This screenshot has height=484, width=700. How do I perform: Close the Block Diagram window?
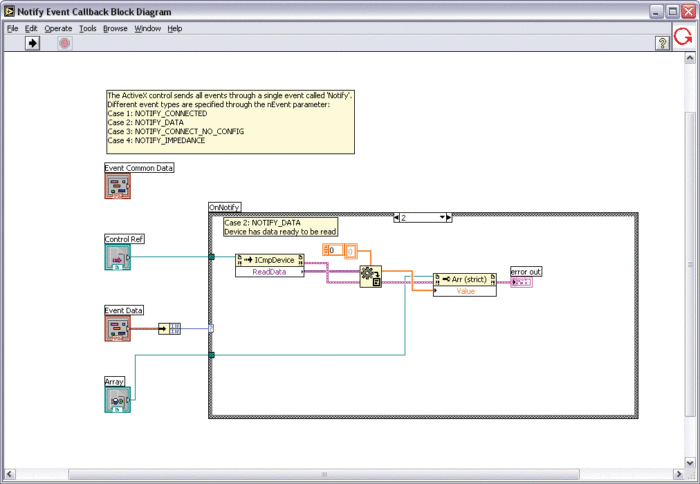point(688,12)
